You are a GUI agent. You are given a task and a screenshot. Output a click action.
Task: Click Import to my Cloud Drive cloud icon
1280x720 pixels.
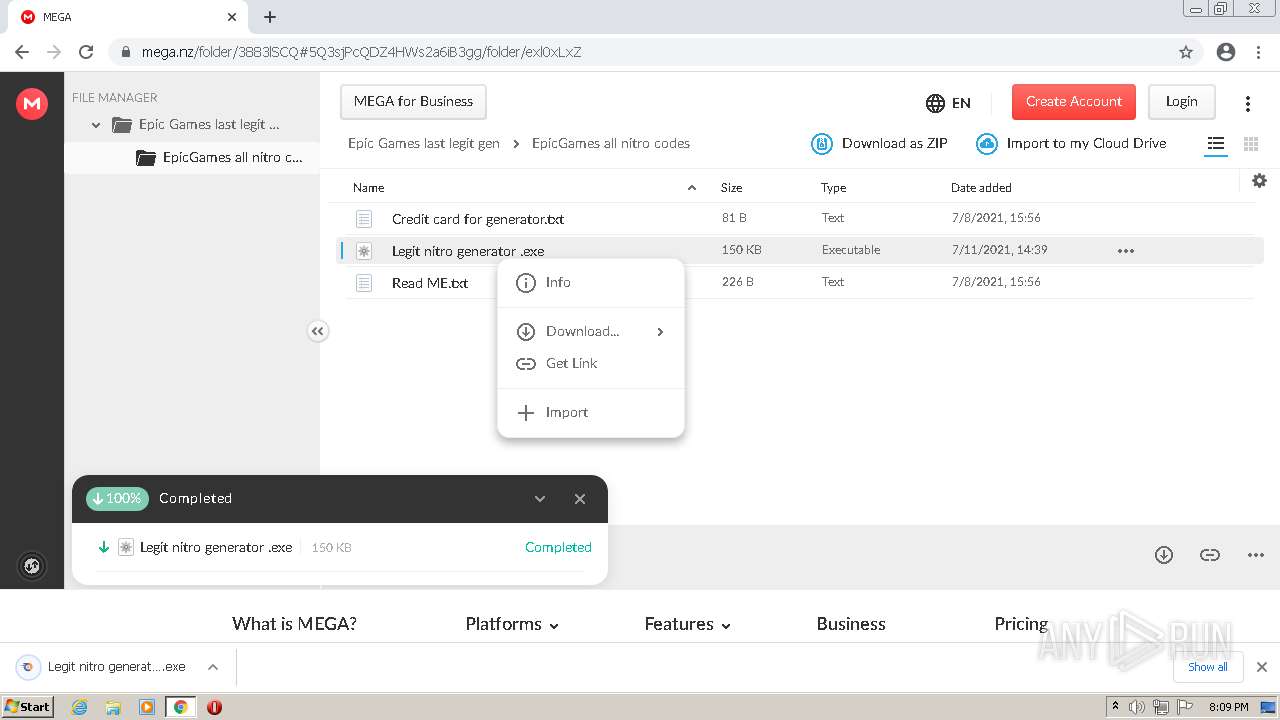[986, 144]
